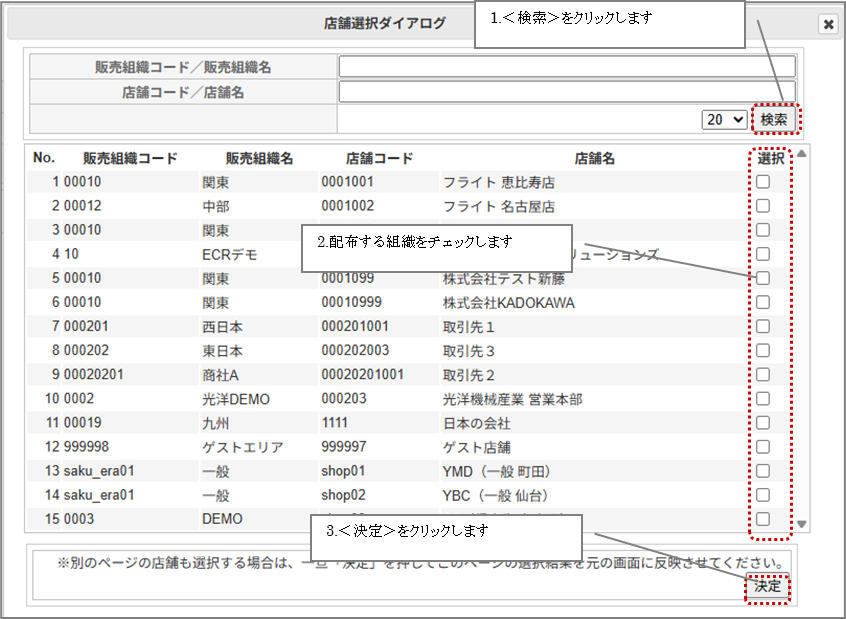This screenshot has height=619, width=846.
Task: Enable checkbox for 光洋機械産業 営業本部
Action: click(763, 399)
